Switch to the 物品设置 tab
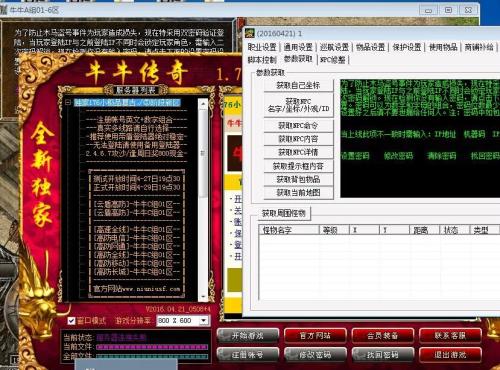 pos(370,47)
